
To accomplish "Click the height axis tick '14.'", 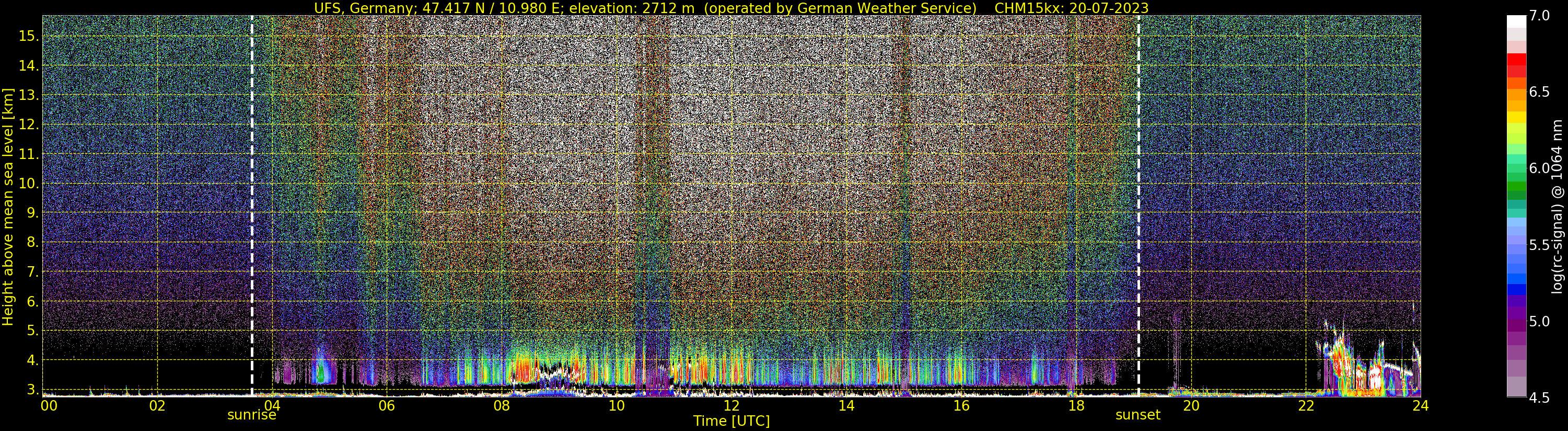I will click(29, 66).
